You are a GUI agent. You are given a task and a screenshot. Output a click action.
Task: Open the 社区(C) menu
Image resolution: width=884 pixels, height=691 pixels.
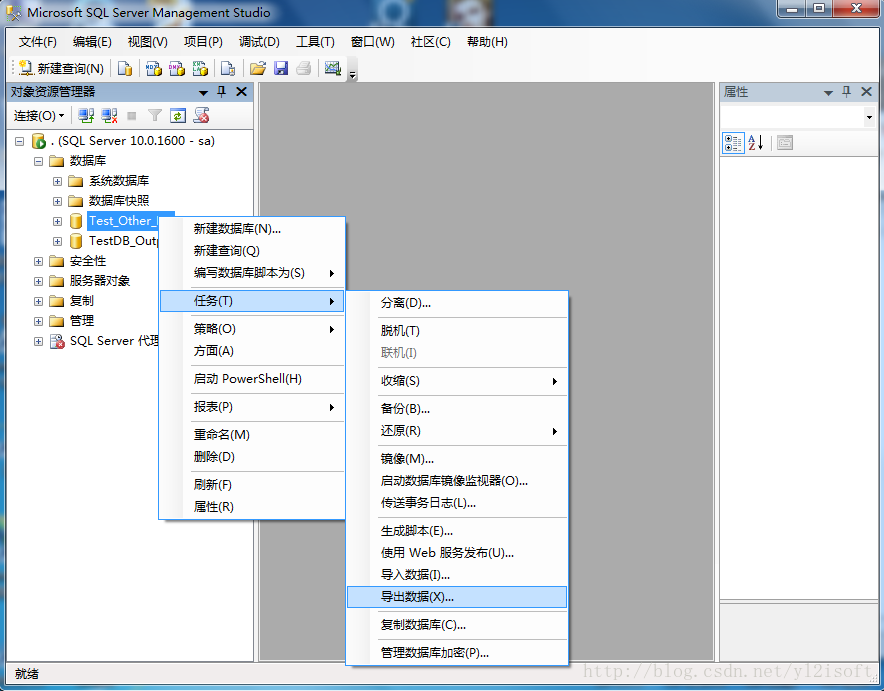(x=430, y=42)
